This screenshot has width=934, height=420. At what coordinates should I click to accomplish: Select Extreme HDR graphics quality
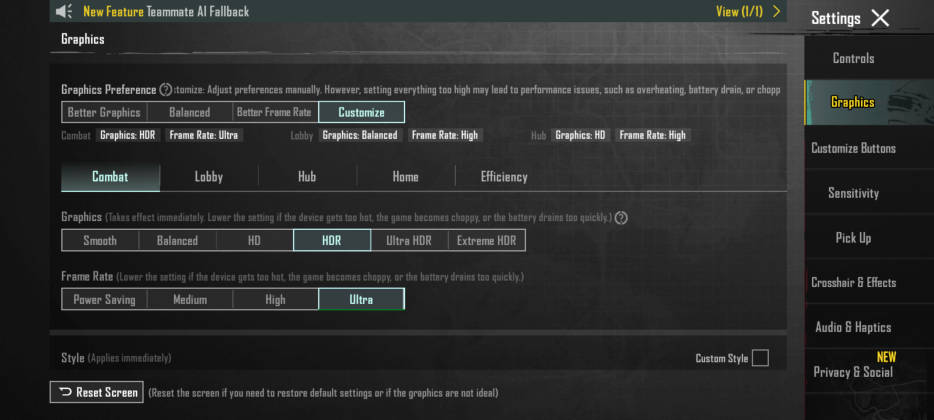[x=486, y=240]
